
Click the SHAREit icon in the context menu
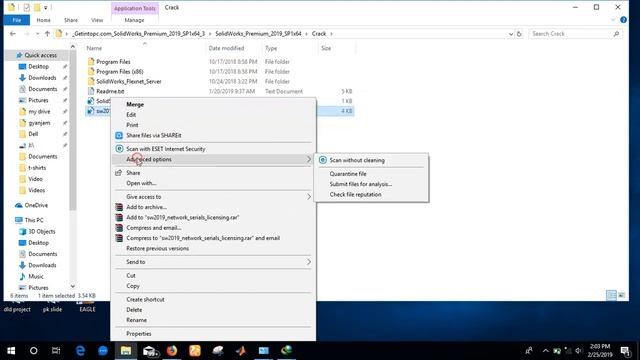pyautogui.click(x=119, y=135)
